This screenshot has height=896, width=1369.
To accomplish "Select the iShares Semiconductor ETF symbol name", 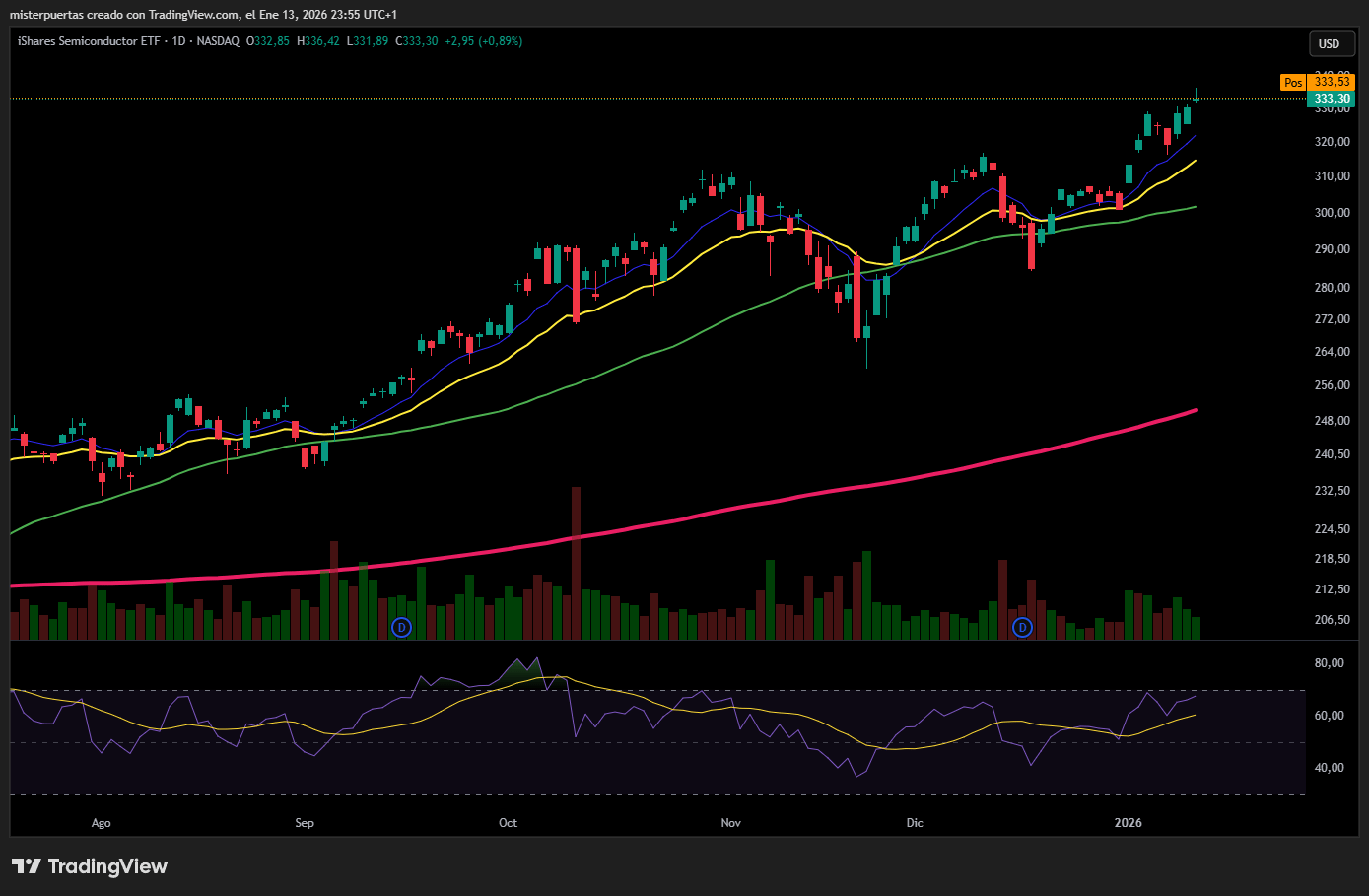I will coord(89,41).
